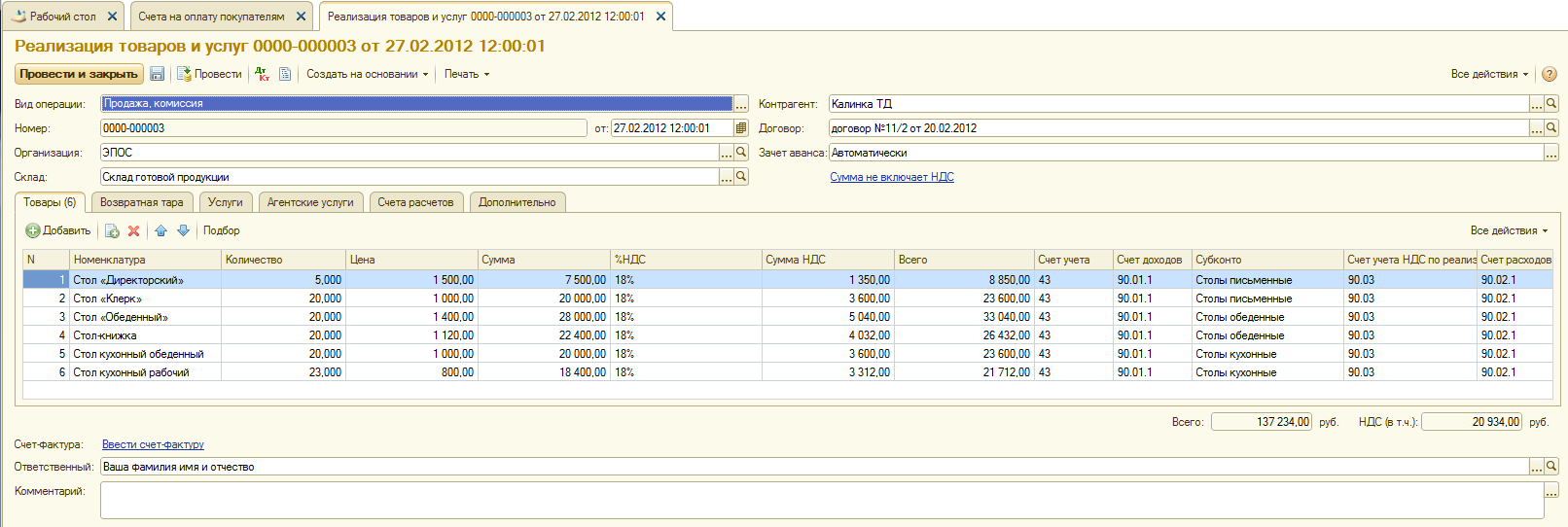The width and height of the screenshot is (1568, 527).
Task: Open the Создать на основании dropdown
Action: 367,74
